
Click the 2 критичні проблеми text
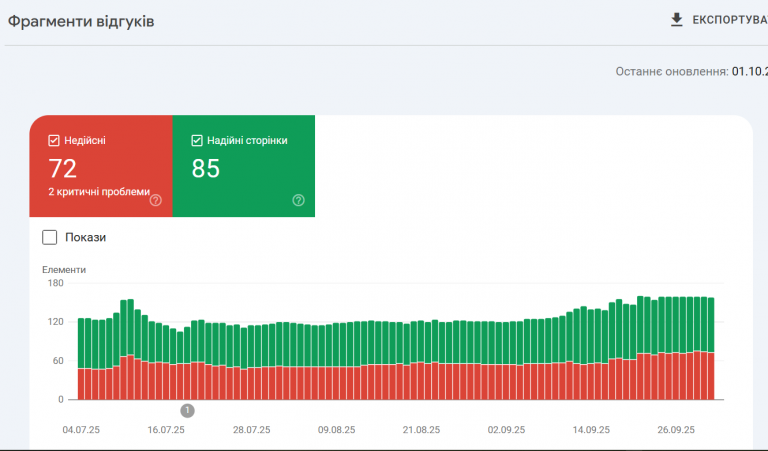[99, 192]
